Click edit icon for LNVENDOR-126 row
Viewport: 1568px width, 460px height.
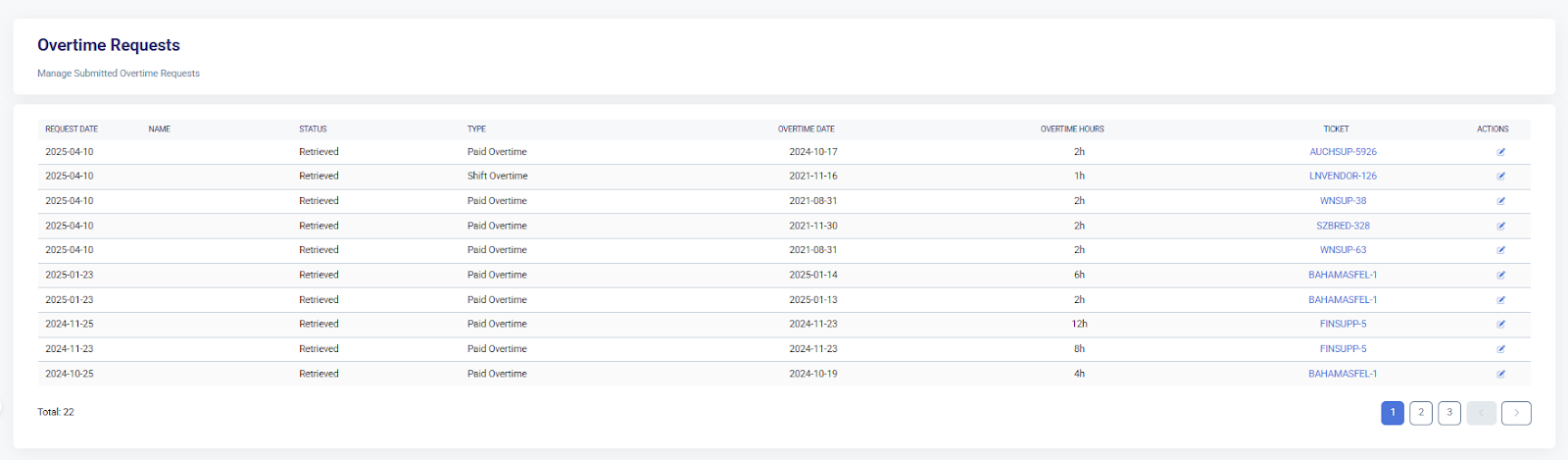(x=1500, y=177)
